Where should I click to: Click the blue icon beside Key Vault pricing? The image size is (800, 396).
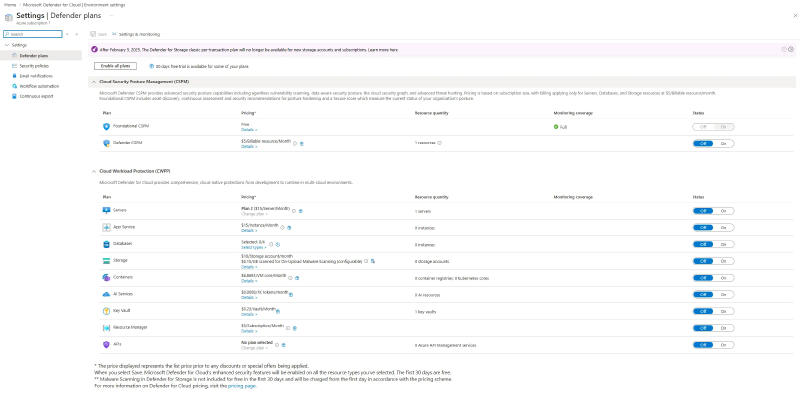tap(278, 311)
